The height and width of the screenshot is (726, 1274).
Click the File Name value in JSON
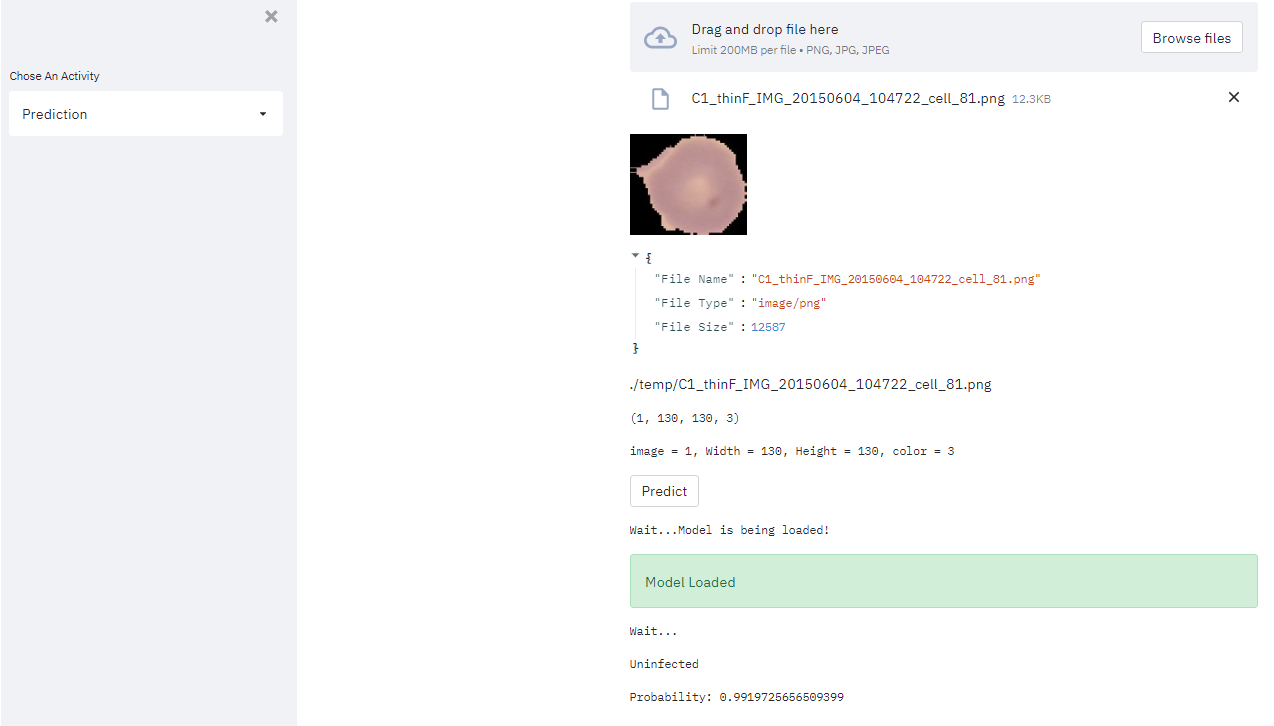tap(896, 279)
